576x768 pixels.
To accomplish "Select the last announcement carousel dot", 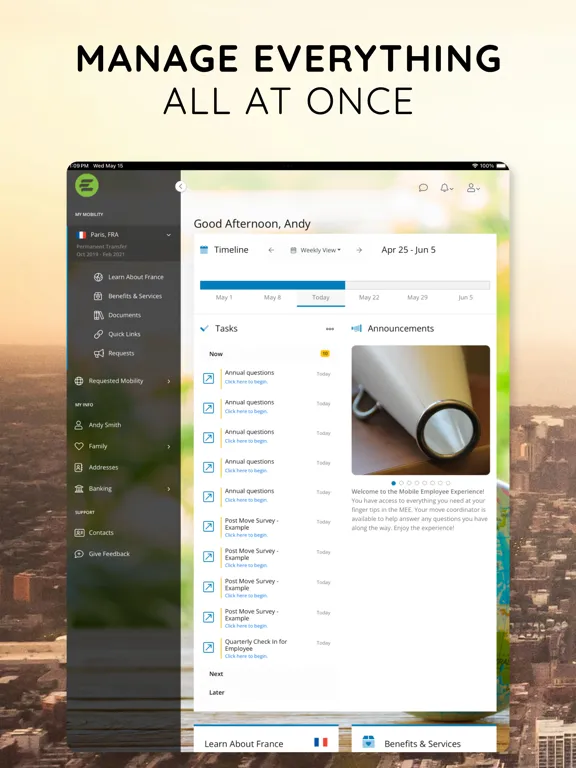I will click(x=448, y=483).
